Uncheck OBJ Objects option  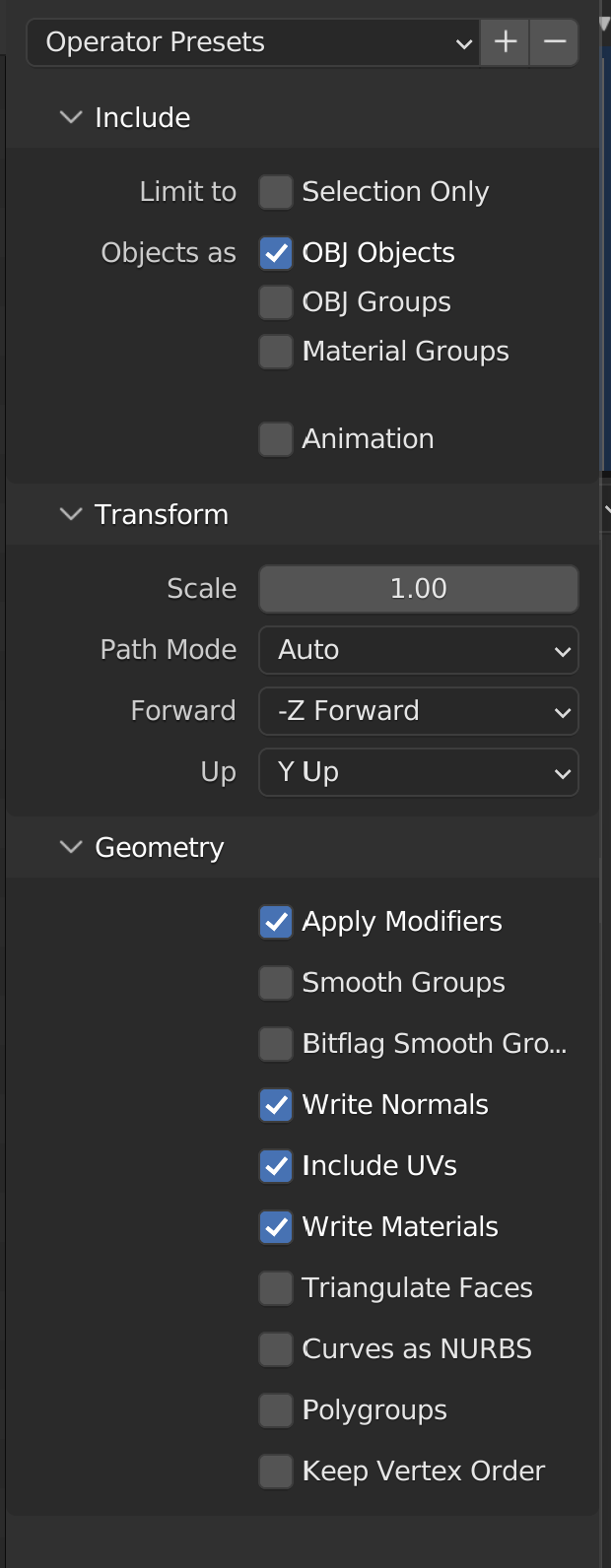276,253
